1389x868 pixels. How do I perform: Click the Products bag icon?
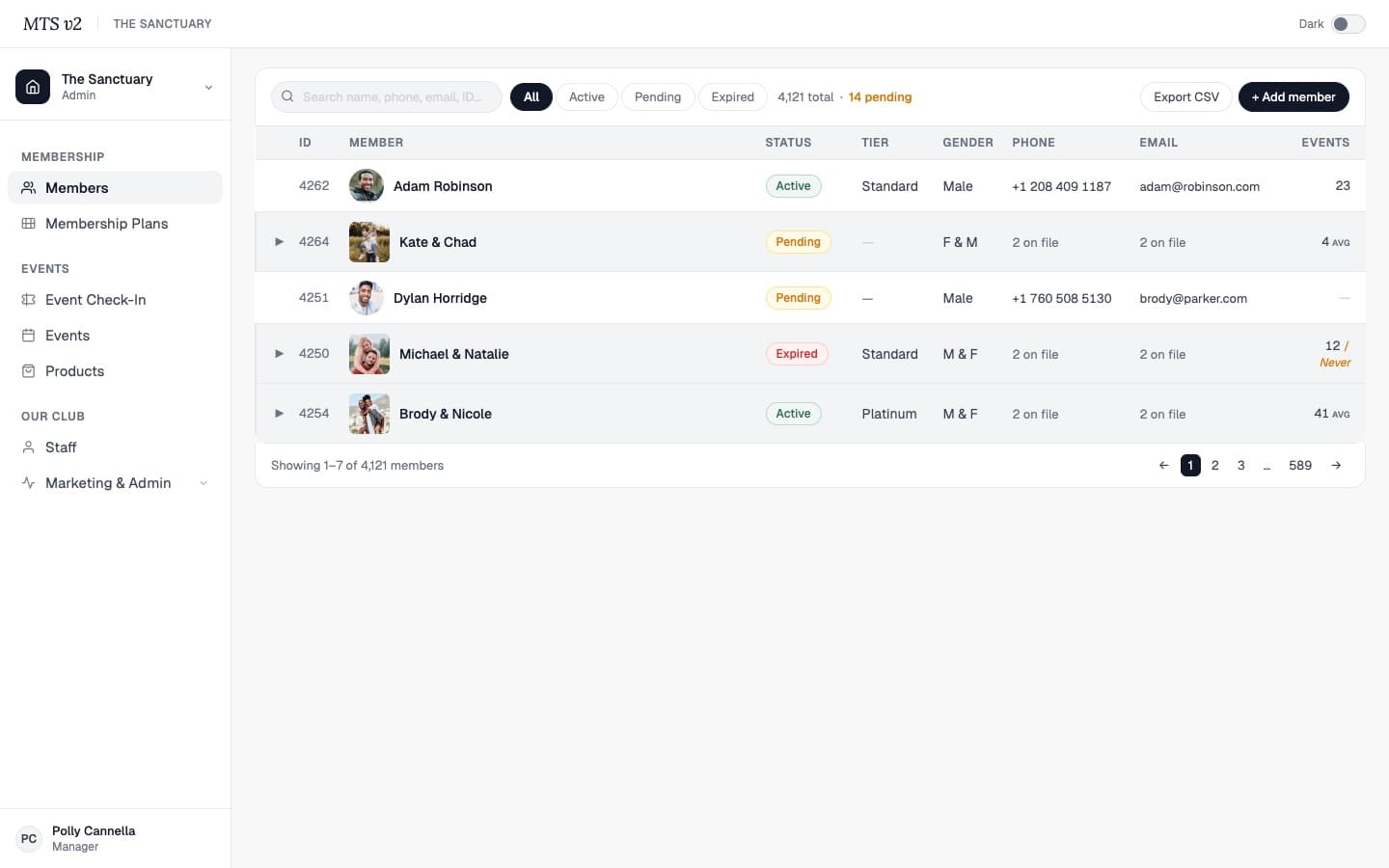pos(29,371)
